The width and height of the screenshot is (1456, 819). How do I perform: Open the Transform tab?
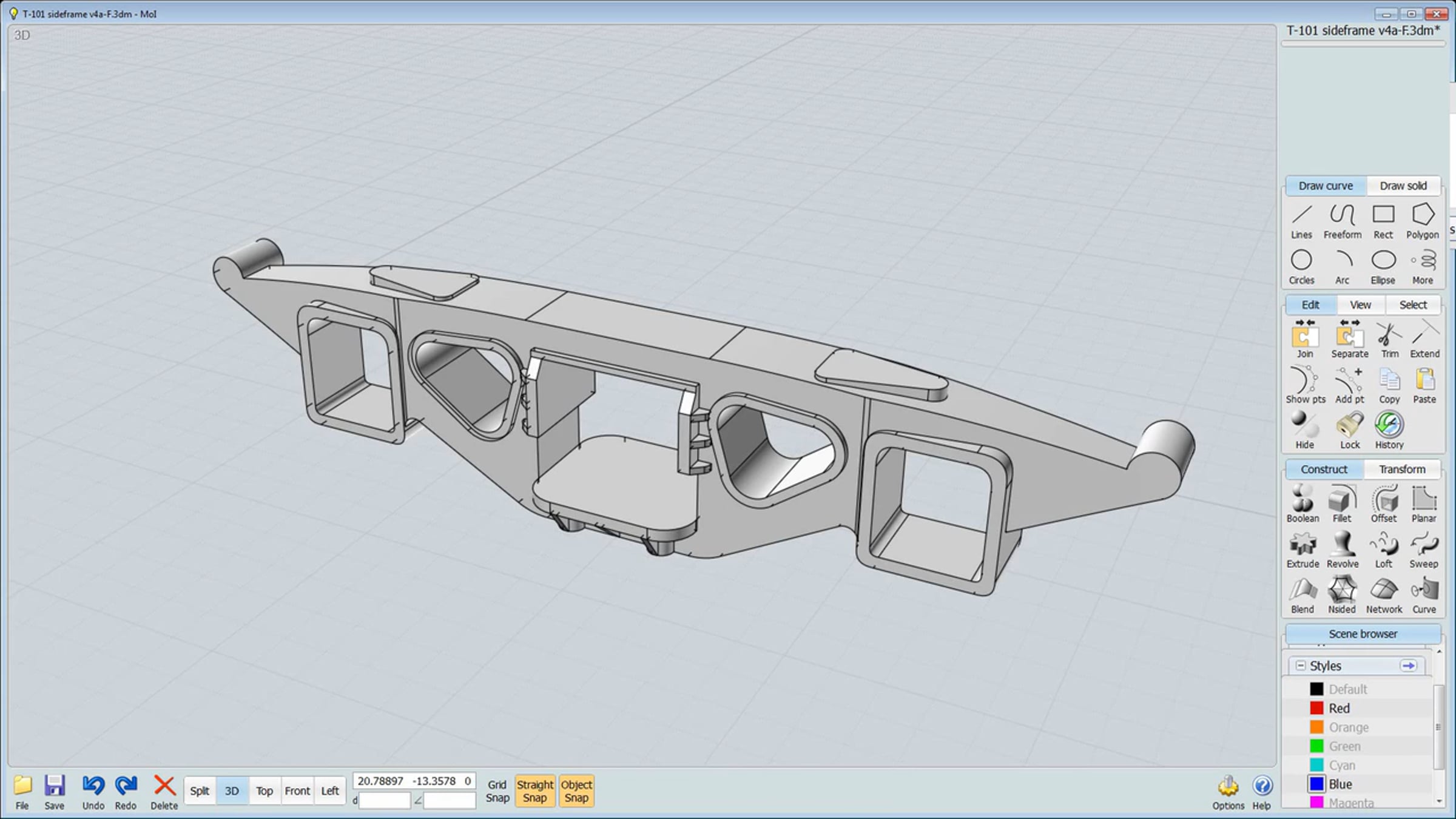[x=1401, y=469]
